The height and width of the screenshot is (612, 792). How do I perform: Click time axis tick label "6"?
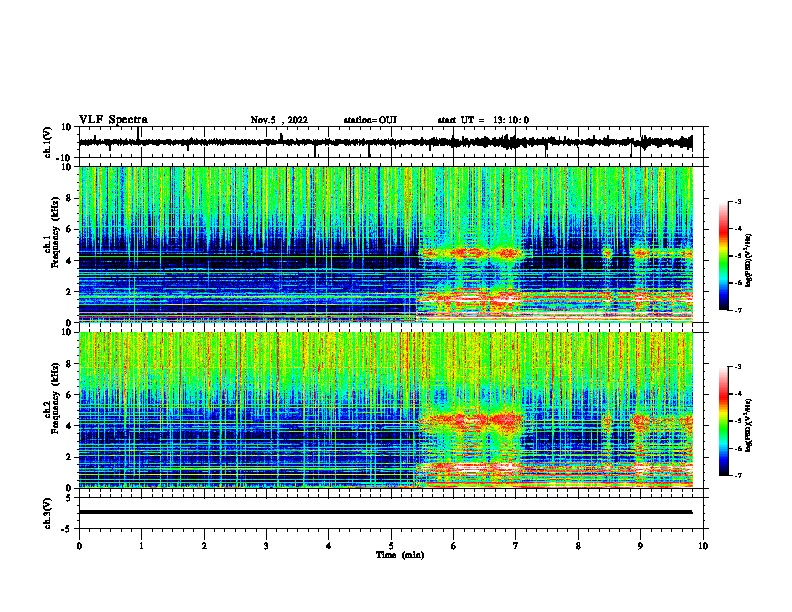(x=454, y=546)
